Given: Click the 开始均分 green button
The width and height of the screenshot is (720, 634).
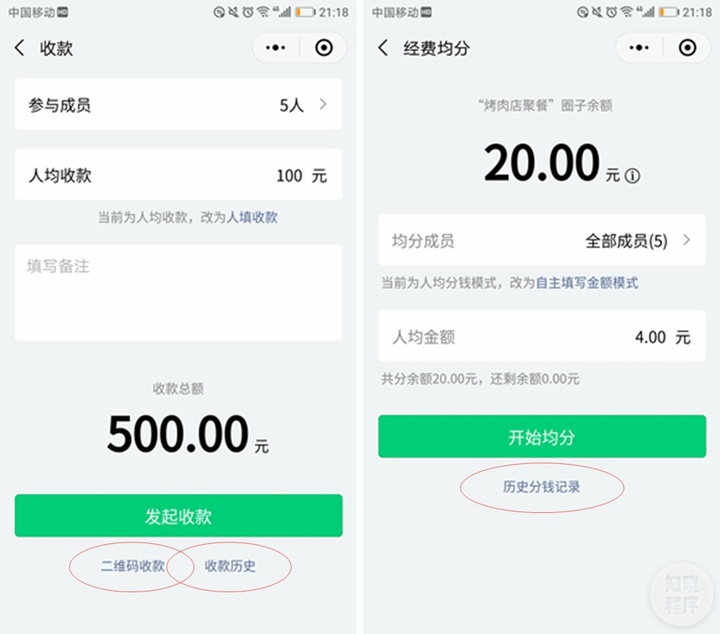Looking at the screenshot, I should point(542,437).
